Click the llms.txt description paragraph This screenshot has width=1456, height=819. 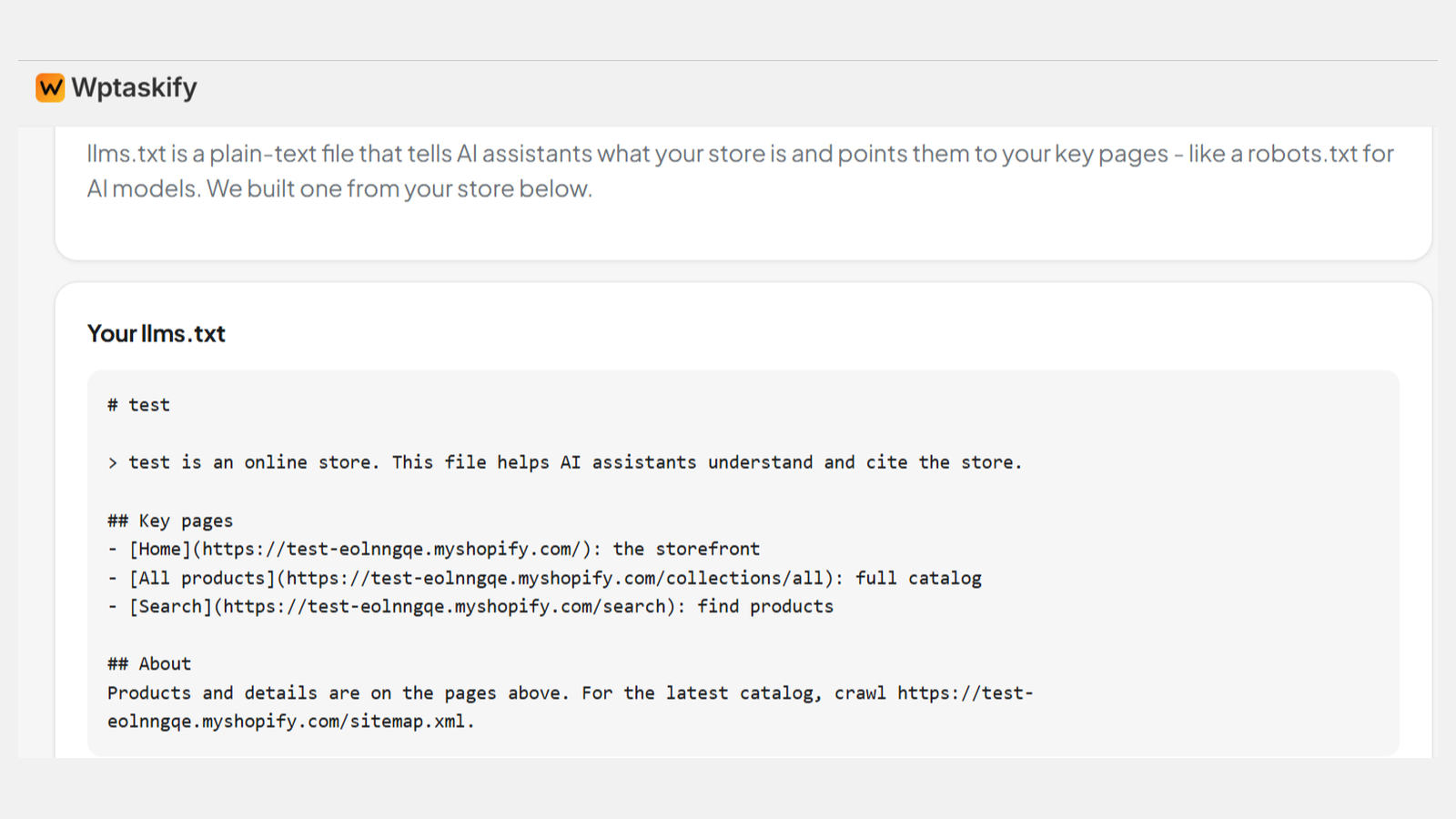tap(741, 170)
